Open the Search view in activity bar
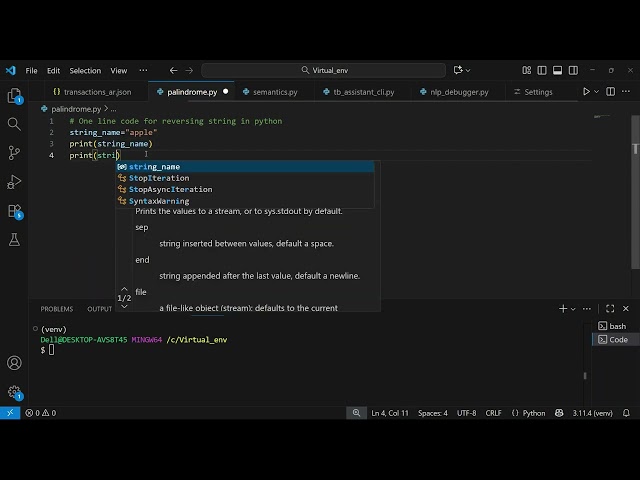 [x=14, y=124]
